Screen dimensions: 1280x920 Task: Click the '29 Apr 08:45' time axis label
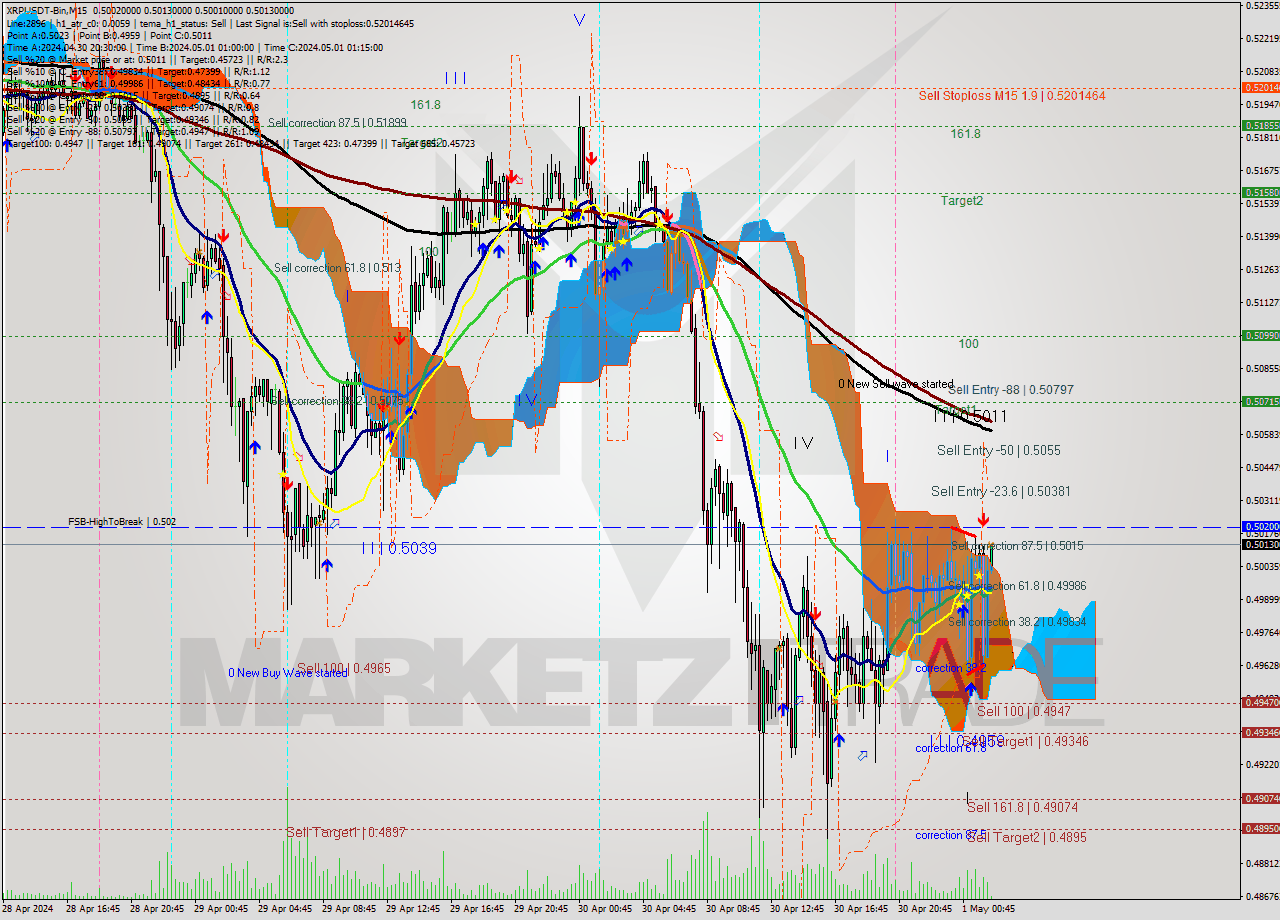(350, 909)
